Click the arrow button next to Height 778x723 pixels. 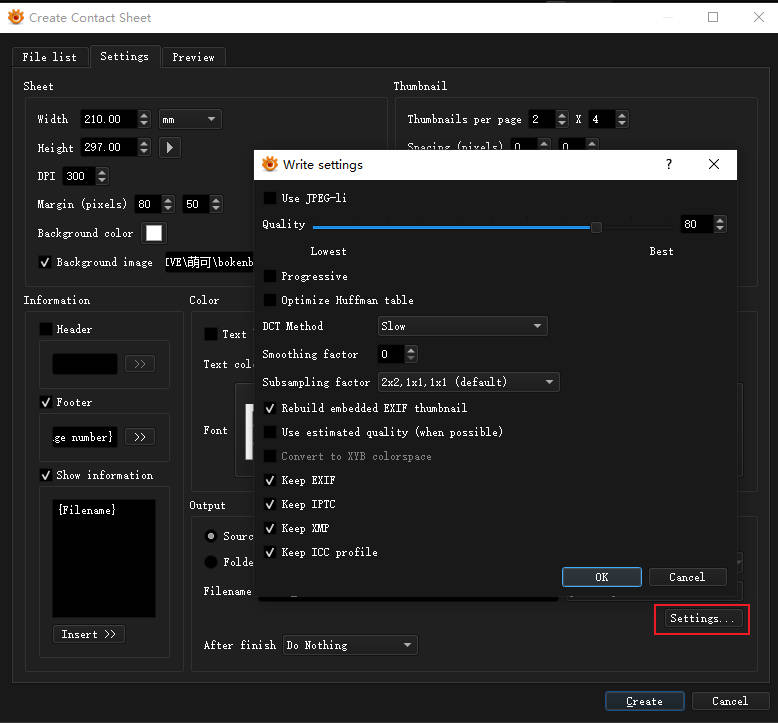pyautogui.click(x=170, y=148)
